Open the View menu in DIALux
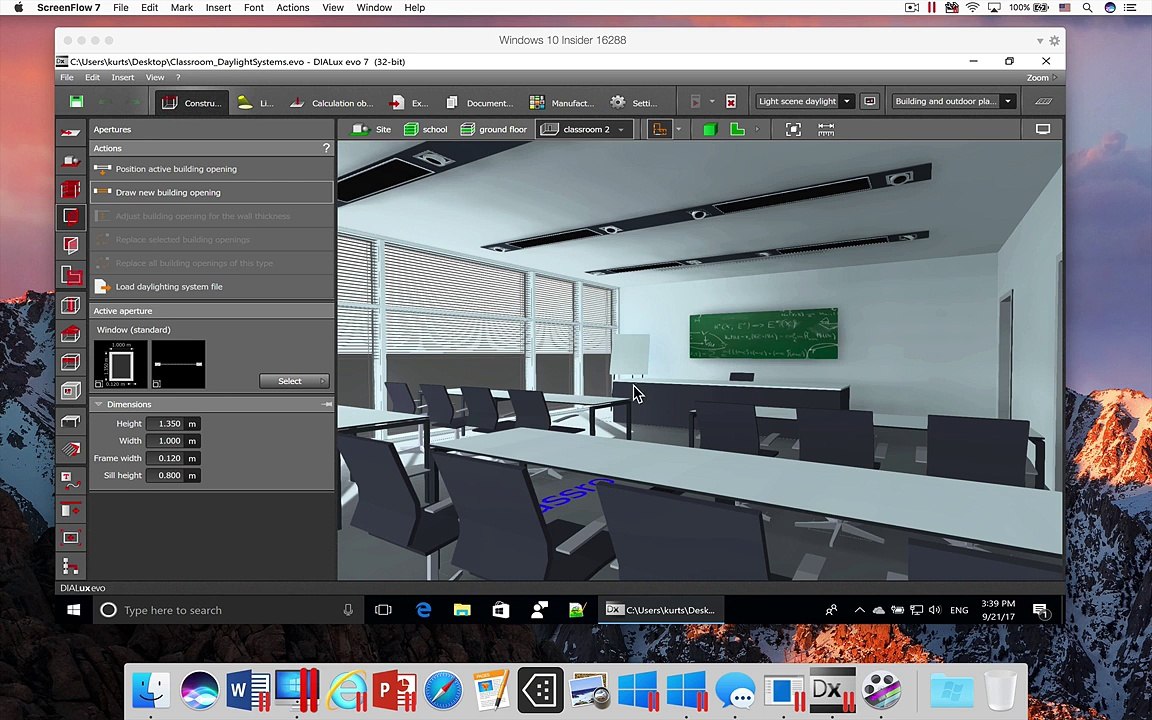1152x720 pixels. tap(155, 77)
